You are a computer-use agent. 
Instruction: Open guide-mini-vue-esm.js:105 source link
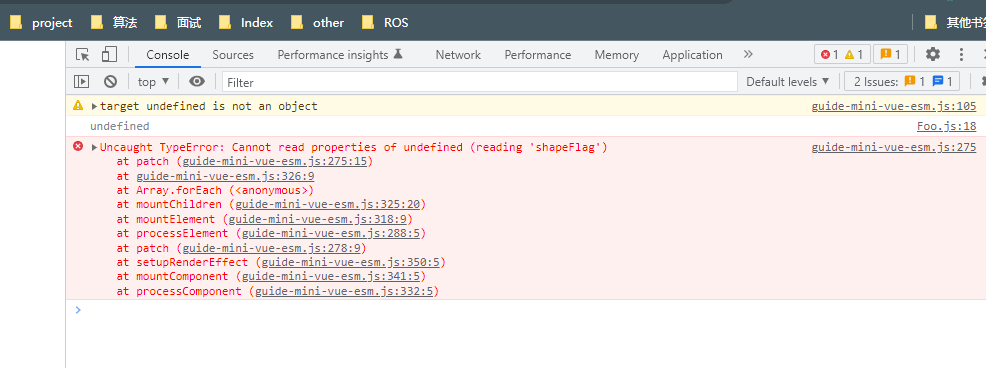coord(894,106)
